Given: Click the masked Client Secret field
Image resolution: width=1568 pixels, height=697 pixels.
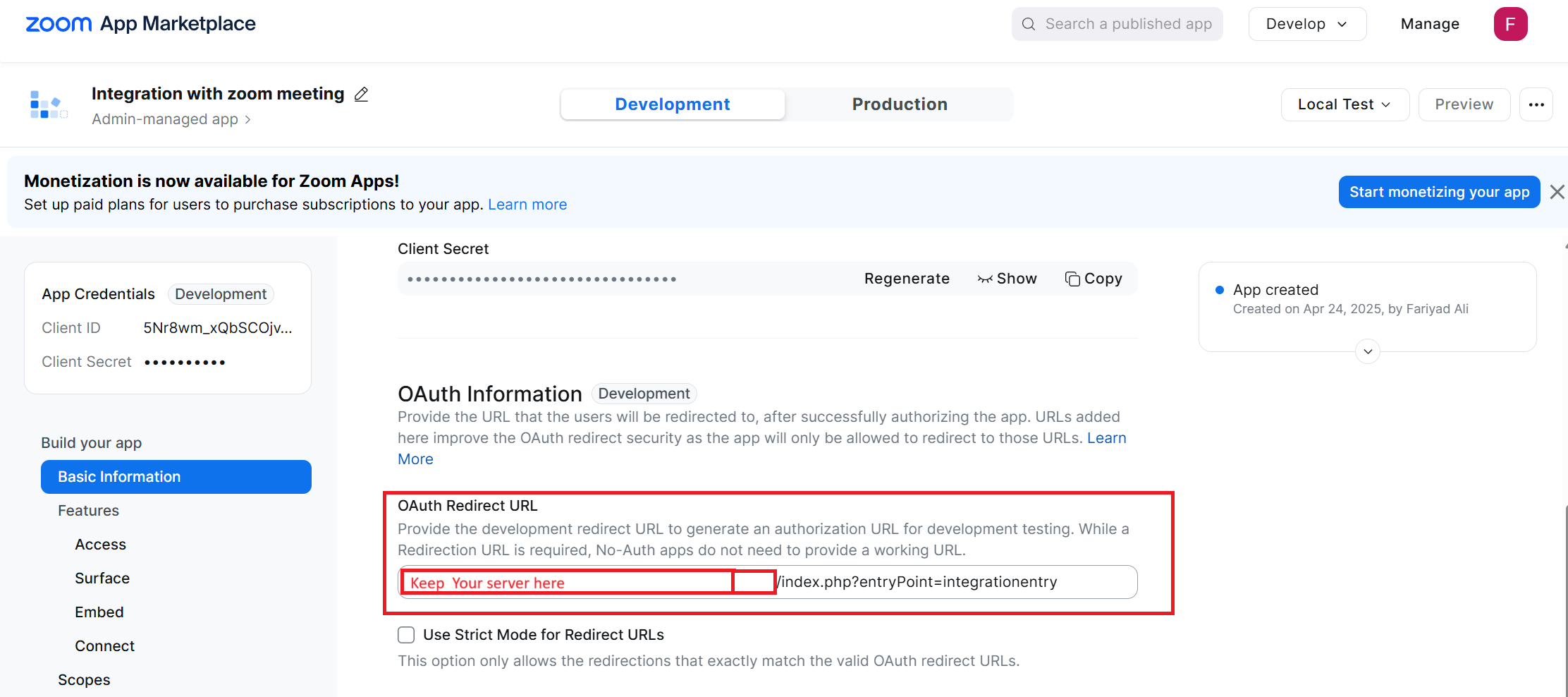Looking at the screenshot, I should tap(767, 279).
